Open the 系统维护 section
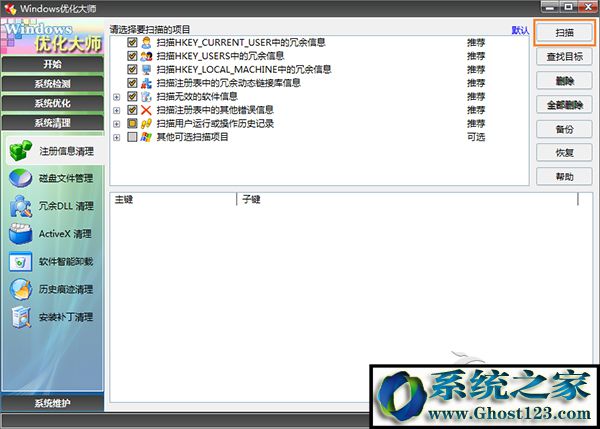 pyautogui.click(x=52, y=403)
